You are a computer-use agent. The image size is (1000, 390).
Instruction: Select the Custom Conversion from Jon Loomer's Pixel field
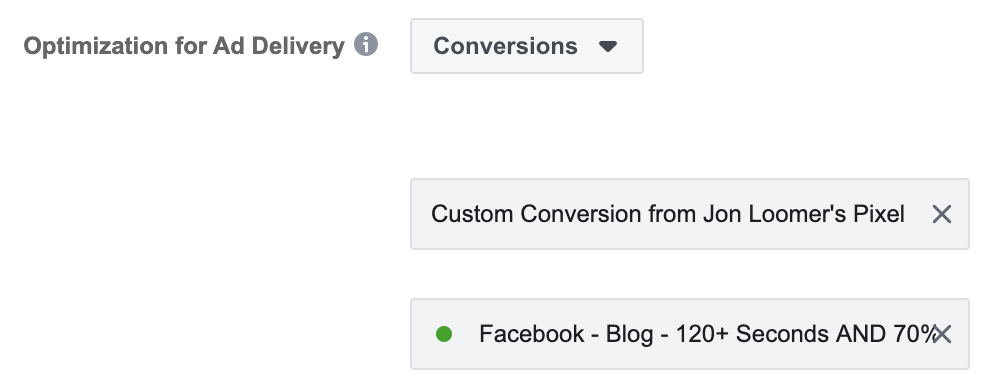[x=689, y=214]
